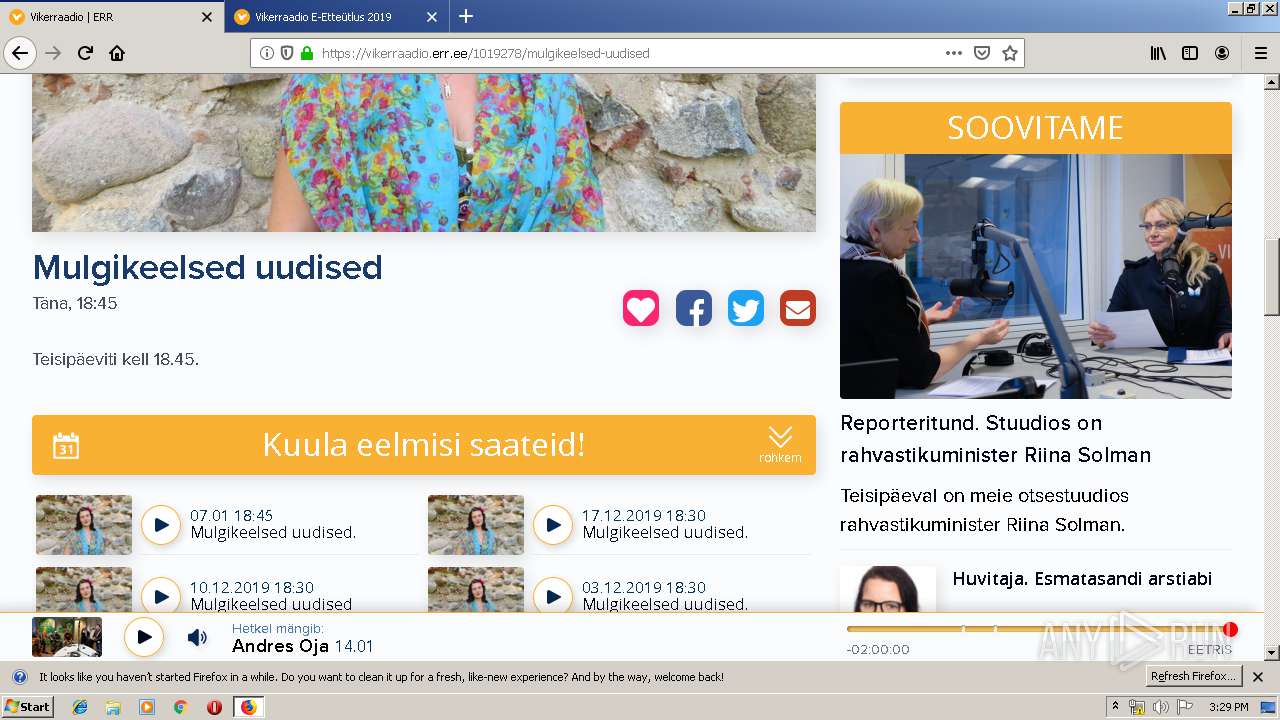Show site information icon in address bar

coord(267,53)
